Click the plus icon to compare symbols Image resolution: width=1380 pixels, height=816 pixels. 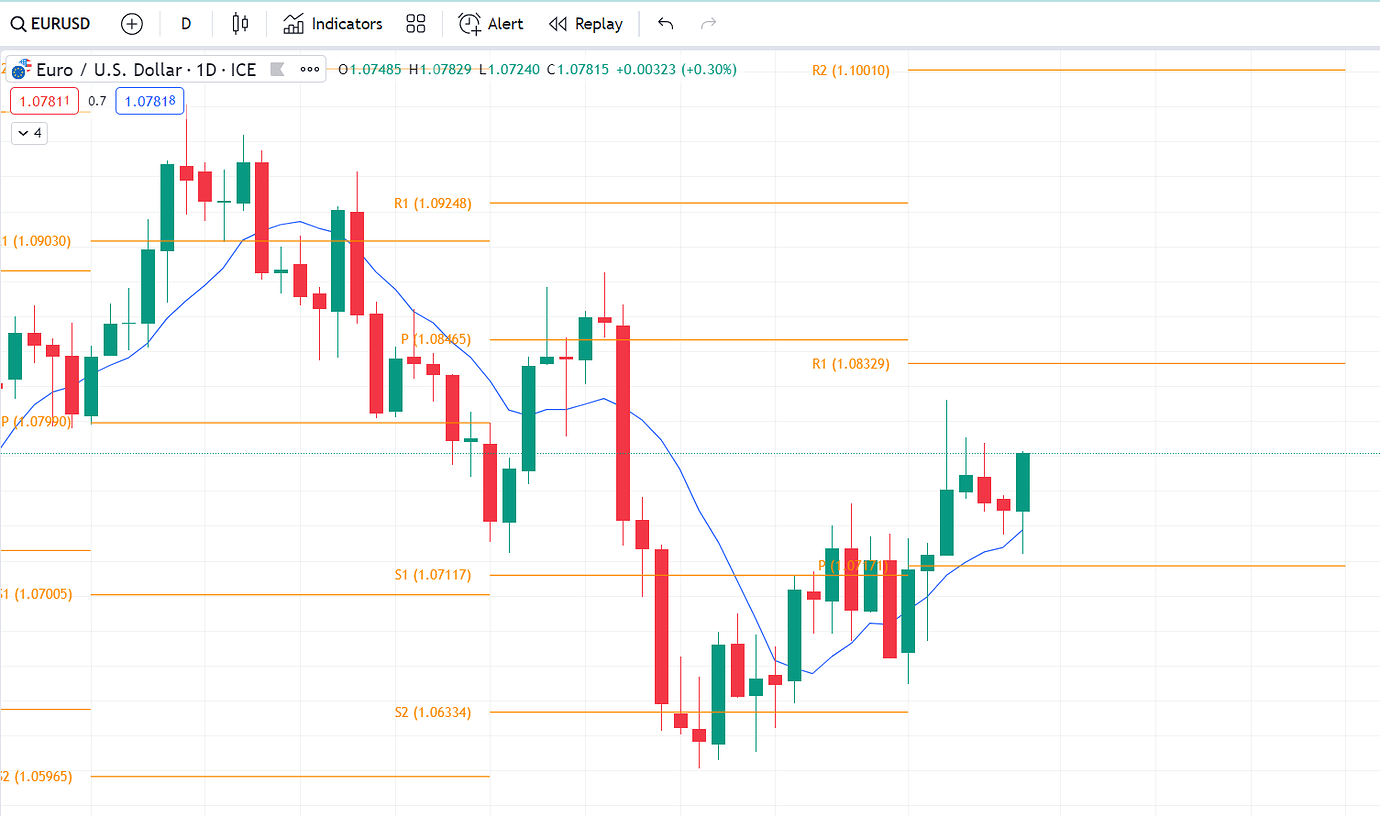(131, 23)
